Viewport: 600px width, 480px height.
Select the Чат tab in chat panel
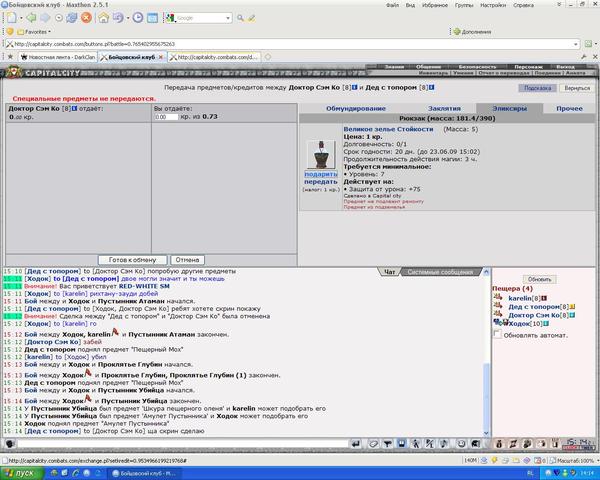[x=390, y=272]
